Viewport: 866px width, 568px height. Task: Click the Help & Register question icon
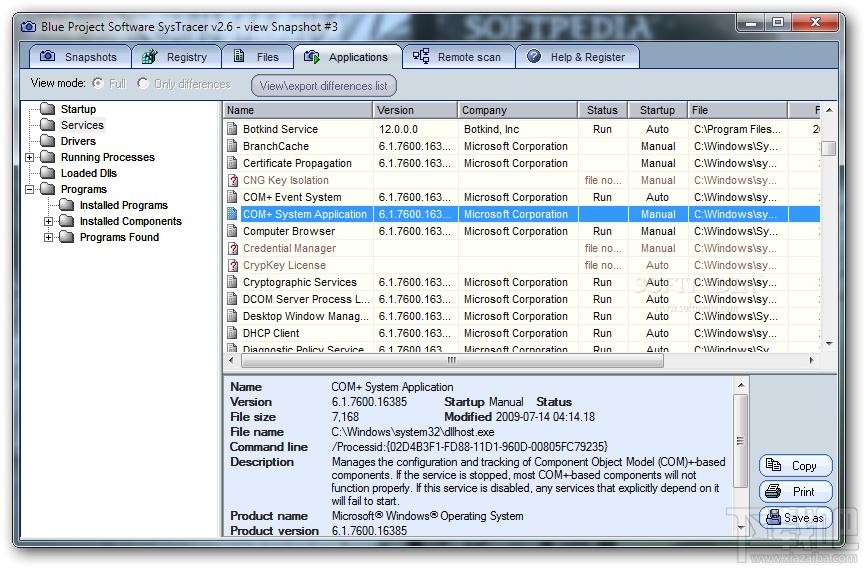pyautogui.click(x=534, y=57)
